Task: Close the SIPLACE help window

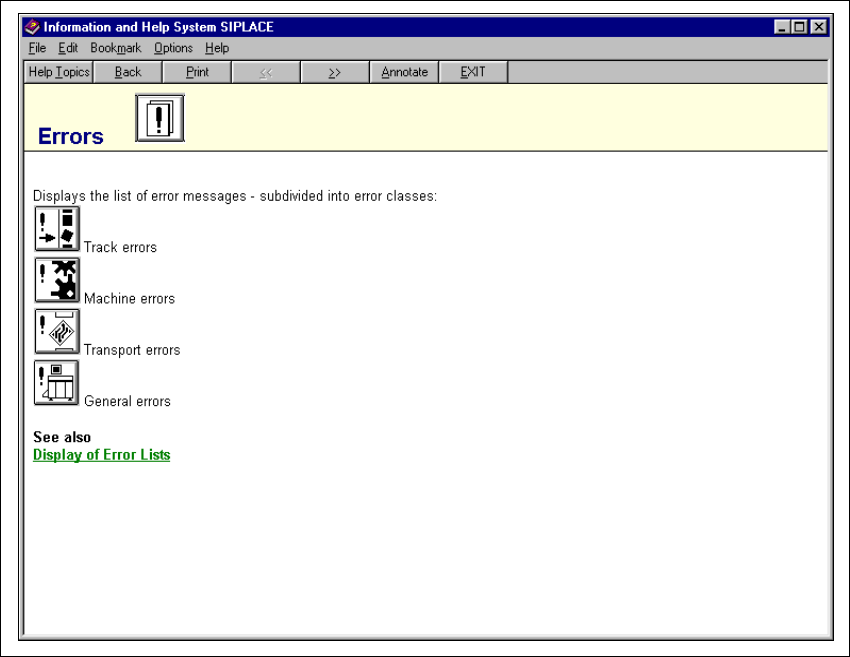Action: click(819, 27)
